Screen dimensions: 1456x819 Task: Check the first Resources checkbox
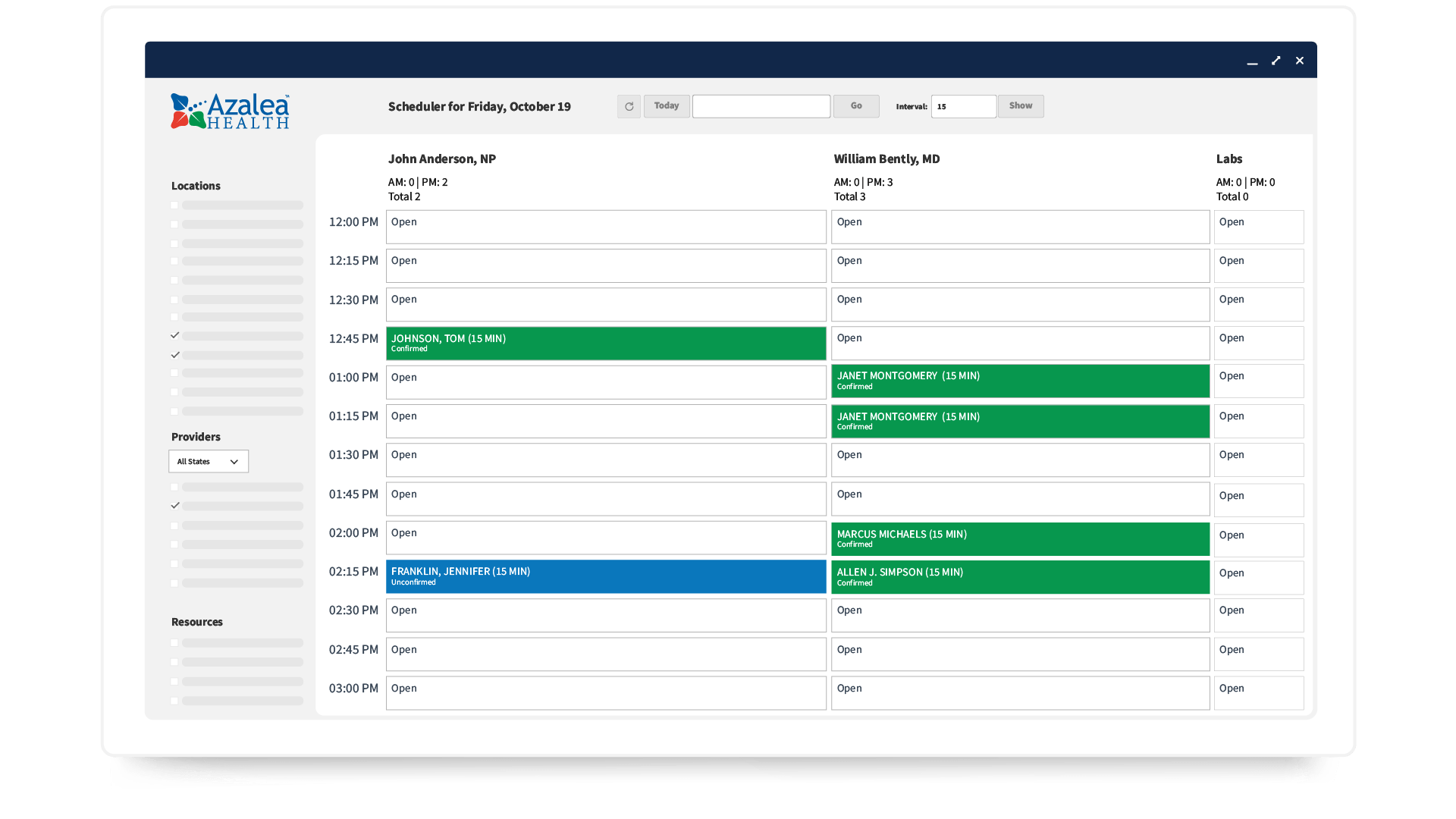[174, 643]
